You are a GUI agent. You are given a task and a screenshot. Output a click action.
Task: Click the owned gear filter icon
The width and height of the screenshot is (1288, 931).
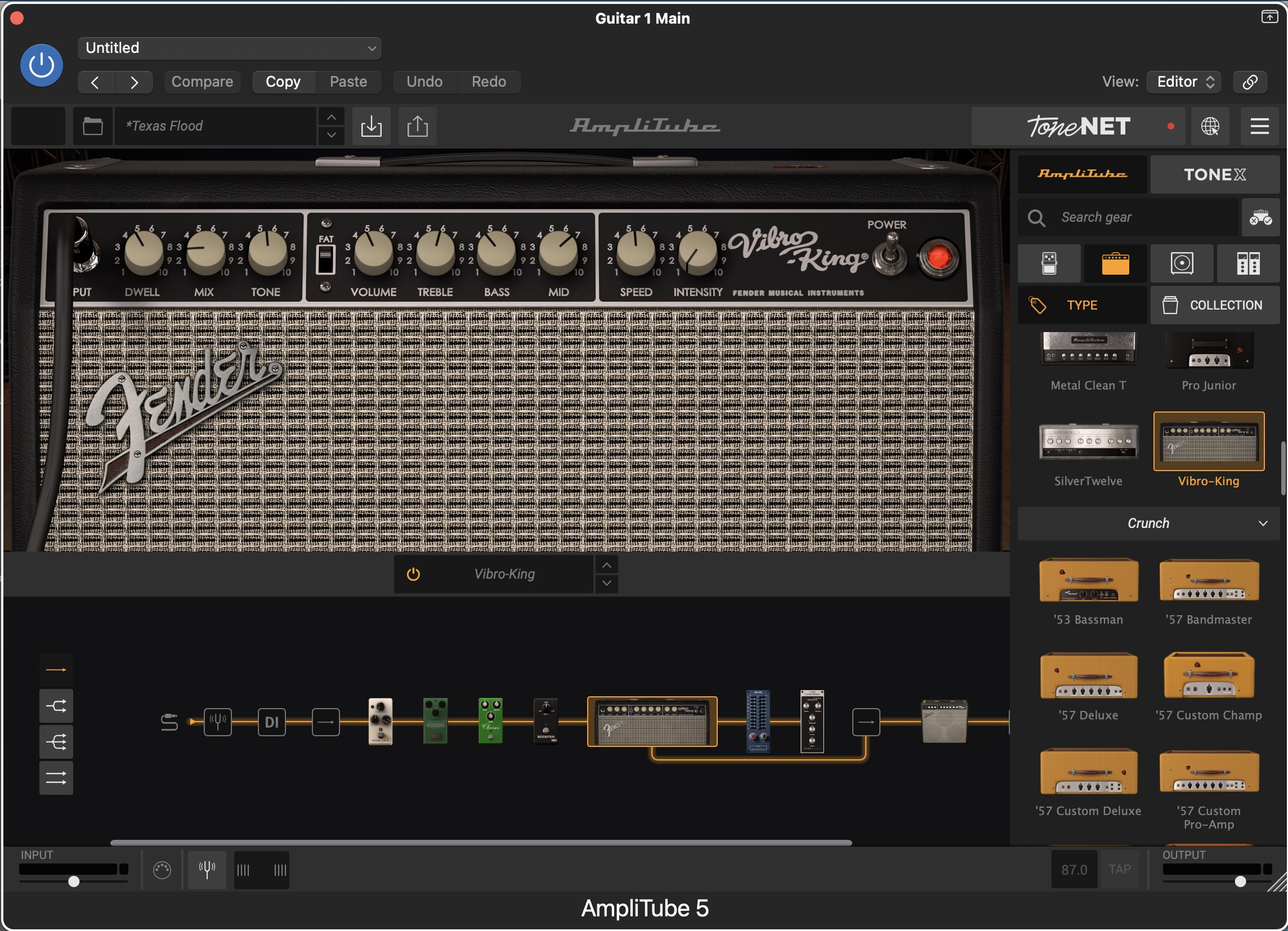point(1260,217)
